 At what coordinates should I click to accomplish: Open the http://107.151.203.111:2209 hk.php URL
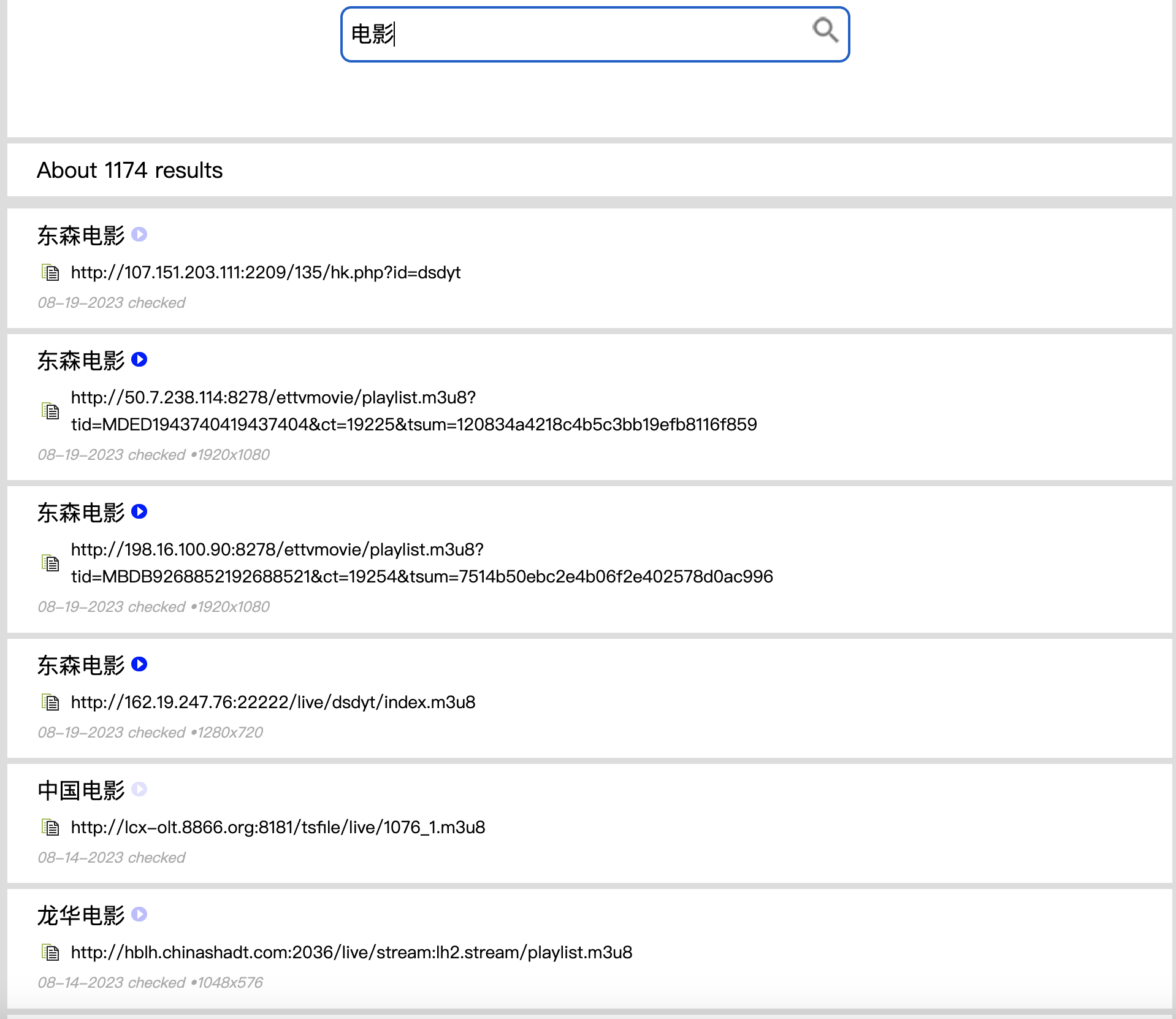pos(265,272)
